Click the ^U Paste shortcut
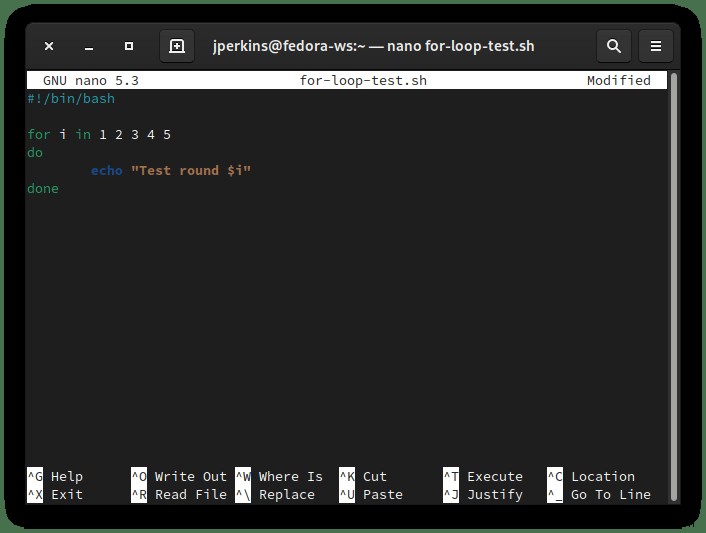Viewport: 706px width, 533px height. (x=371, y=494)
